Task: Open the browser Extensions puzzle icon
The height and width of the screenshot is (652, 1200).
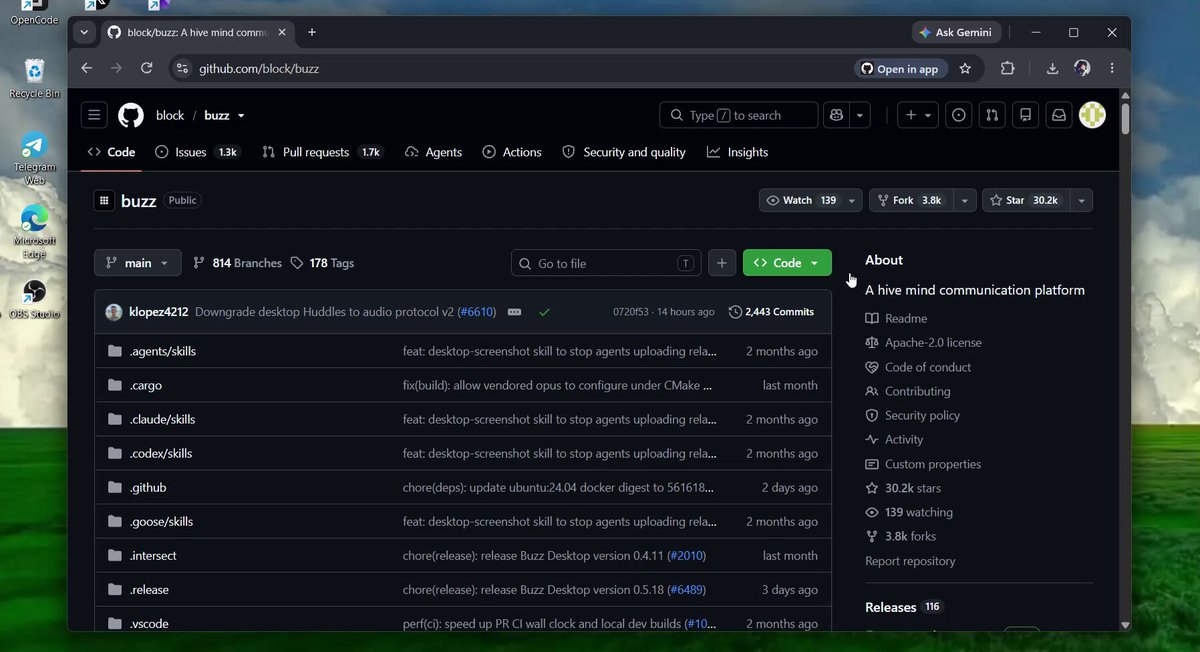Action: (1007, 68)
